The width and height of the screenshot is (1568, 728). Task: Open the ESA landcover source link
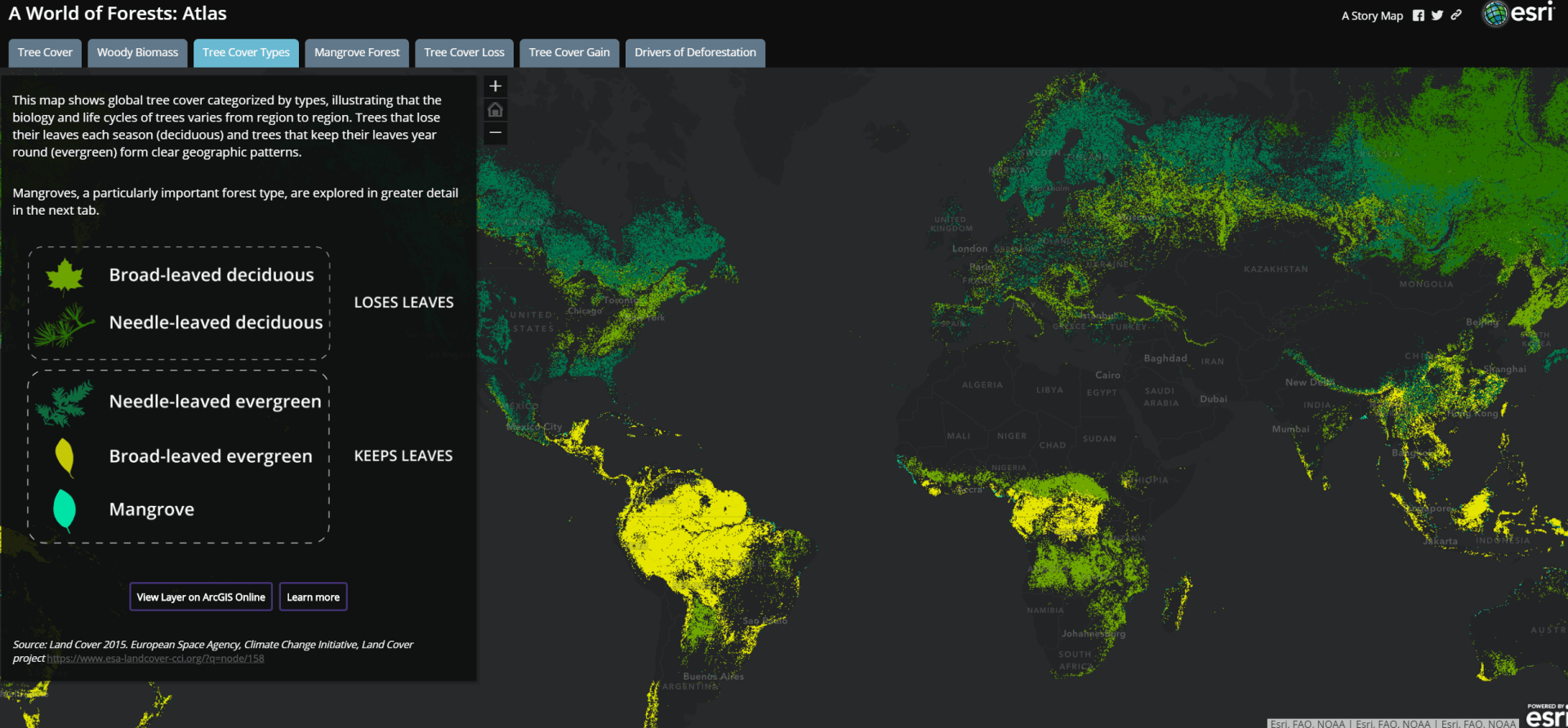[x=155, y=659]
